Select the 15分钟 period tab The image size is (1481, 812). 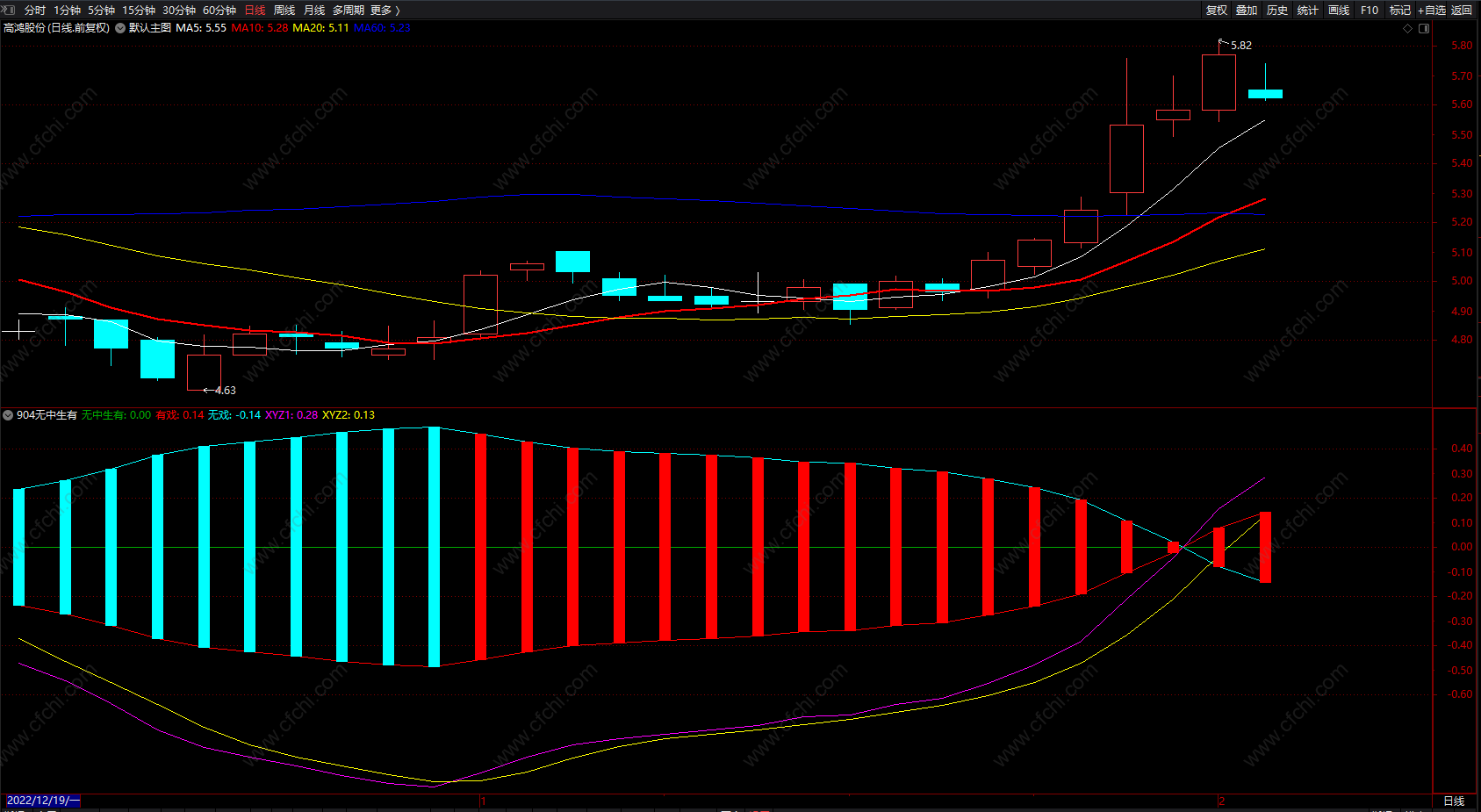(x=139, y=11)
